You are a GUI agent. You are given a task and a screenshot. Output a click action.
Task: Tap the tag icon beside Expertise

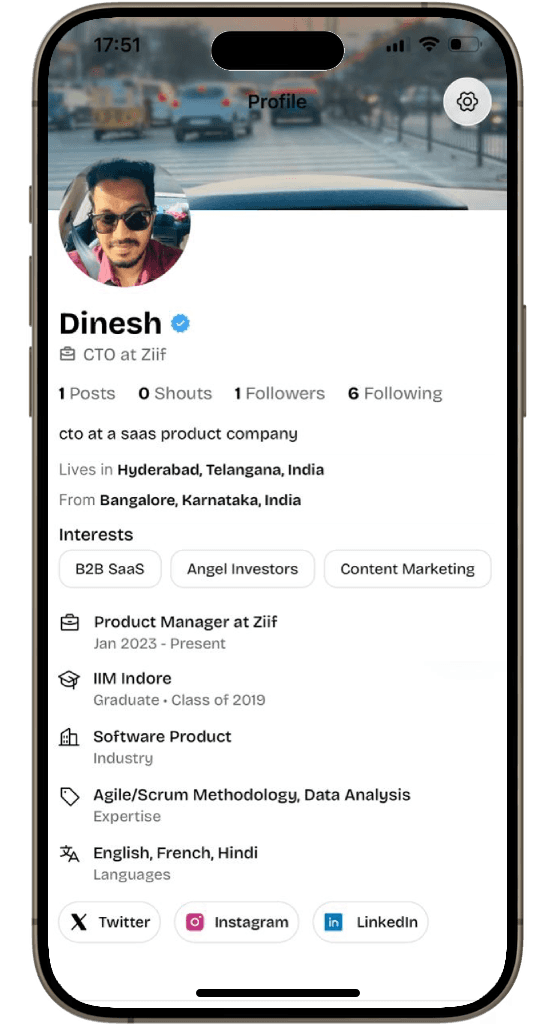[x=69, y=797]
